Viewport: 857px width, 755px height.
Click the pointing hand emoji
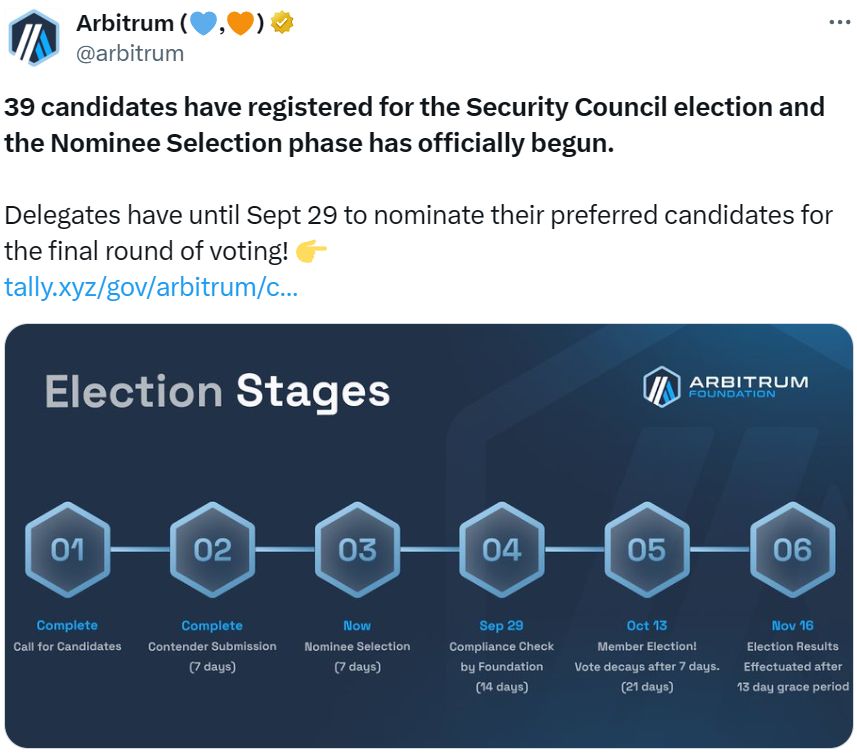[312, 251]
